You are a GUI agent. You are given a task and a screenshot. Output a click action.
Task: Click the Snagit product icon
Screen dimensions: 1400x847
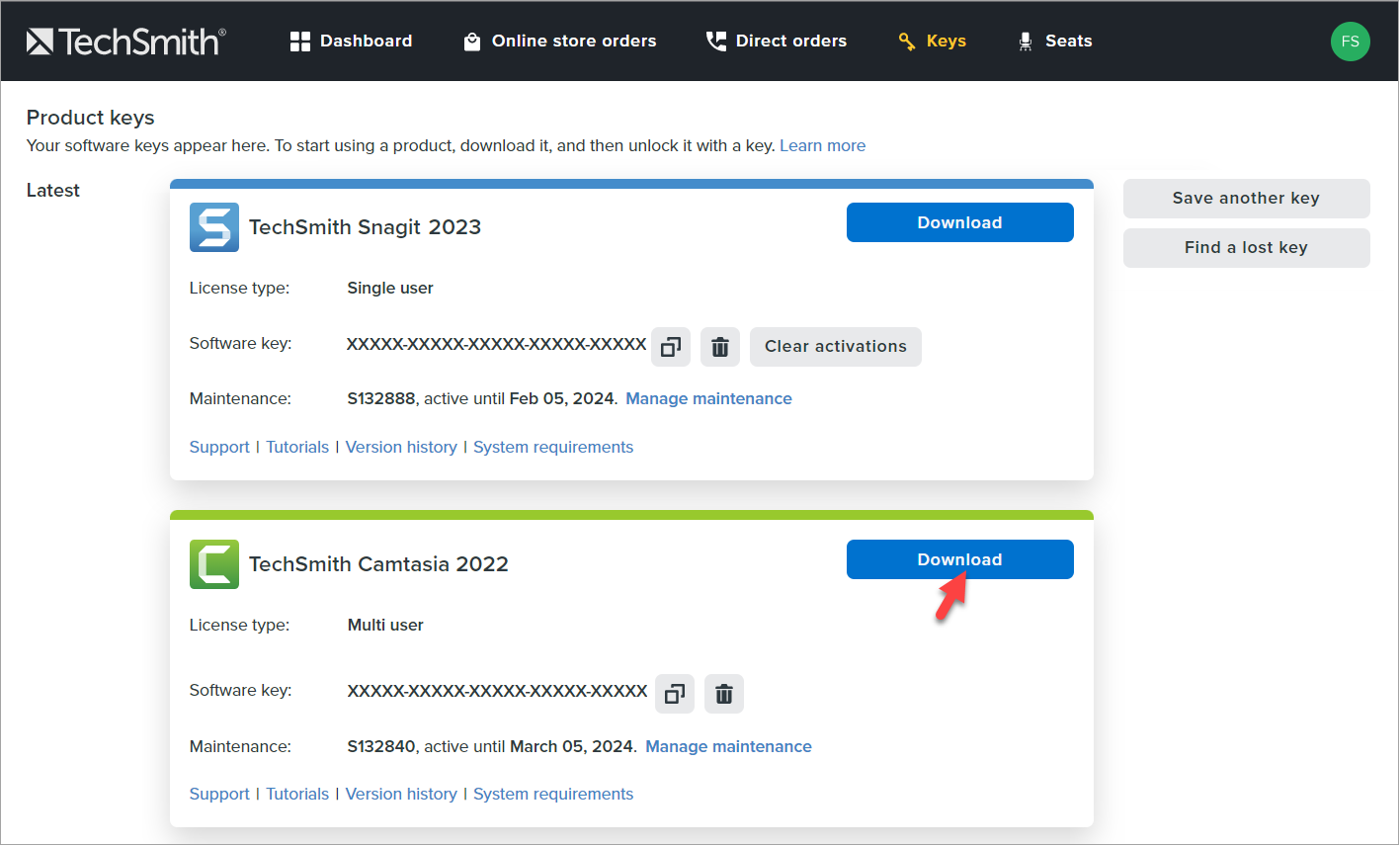(214, 227)
